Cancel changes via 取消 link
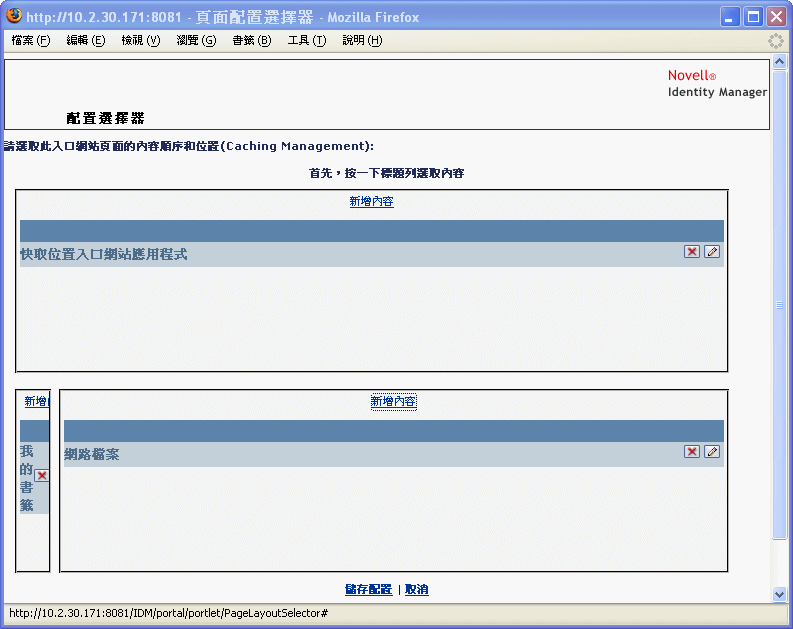The image size is (793, 629). coord(417,590)
